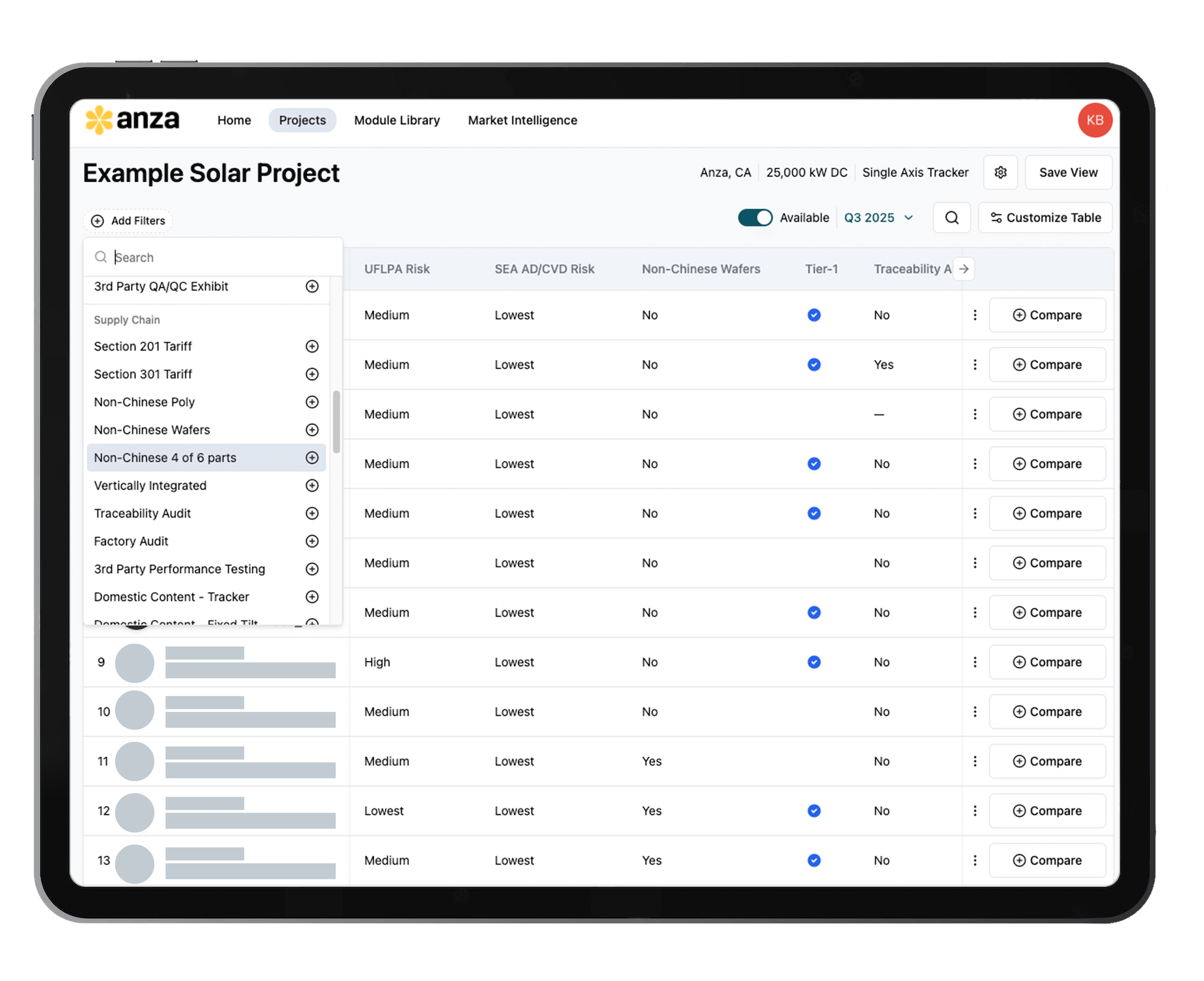Add the Section 201 Tariff filter plus icon
This screenshot has width=1204, height=981.
[312, 346]
